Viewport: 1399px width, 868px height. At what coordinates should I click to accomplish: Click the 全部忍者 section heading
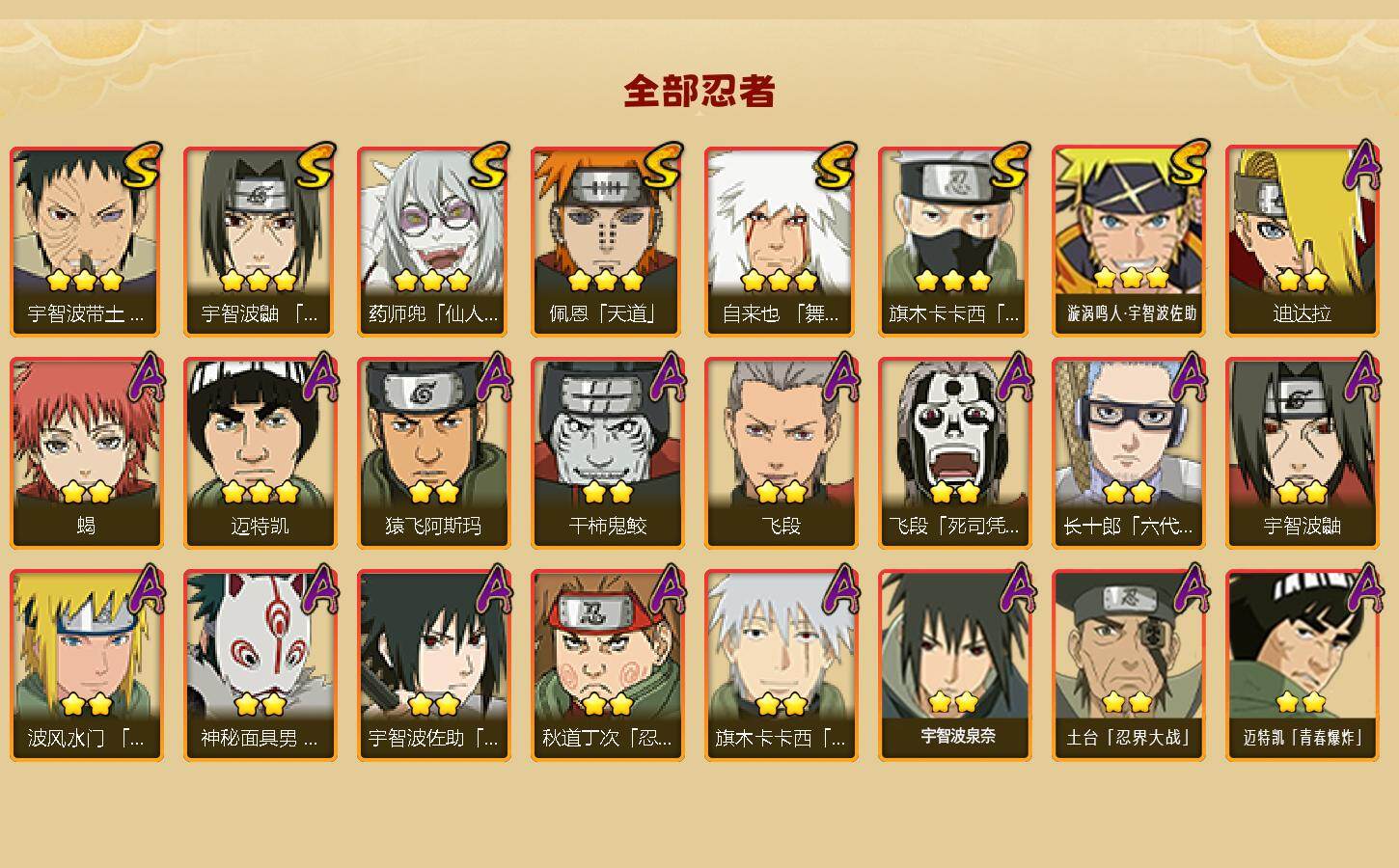[699, 91]
